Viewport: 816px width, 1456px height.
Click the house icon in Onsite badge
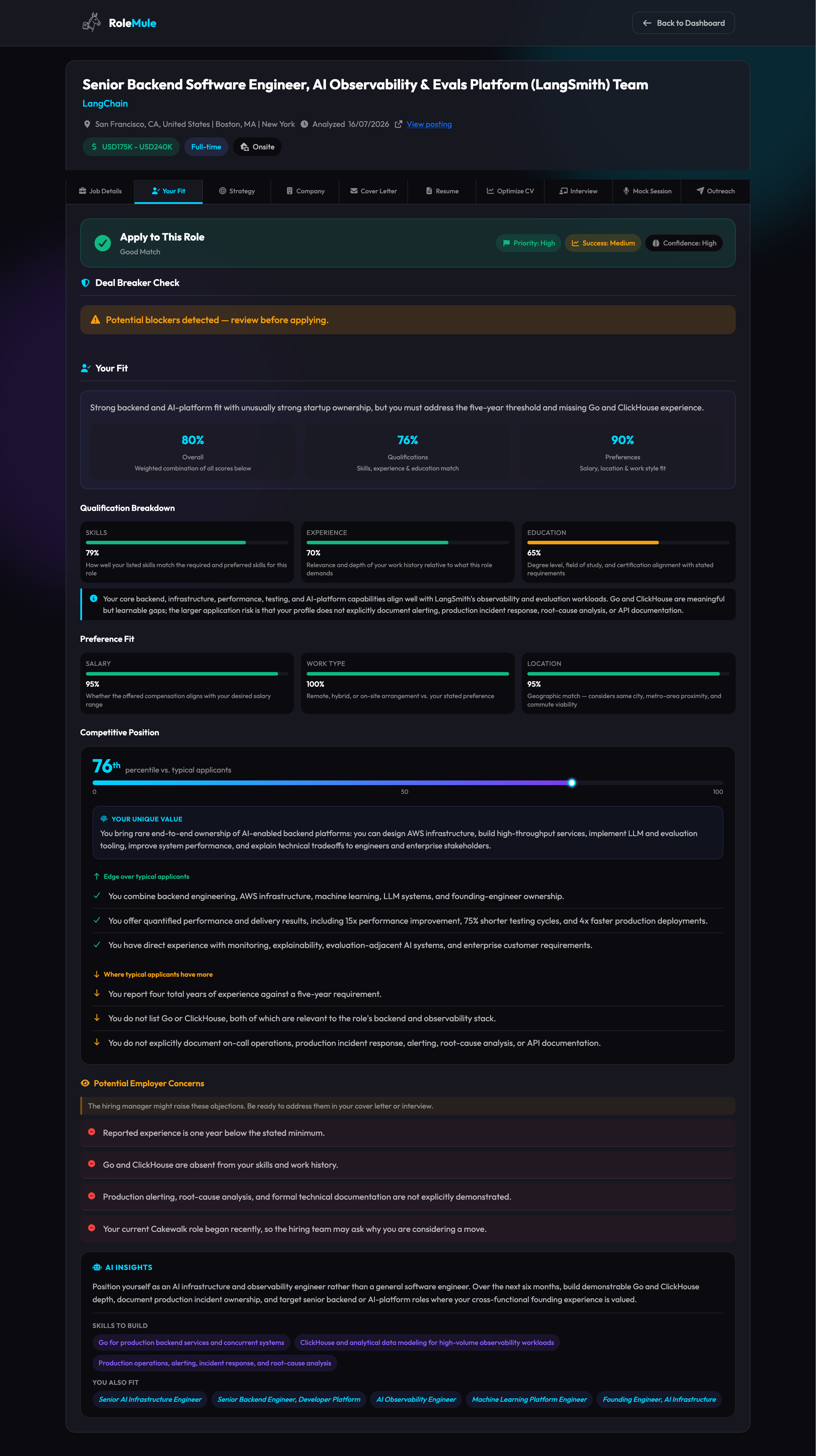click(x=245, y=147)
